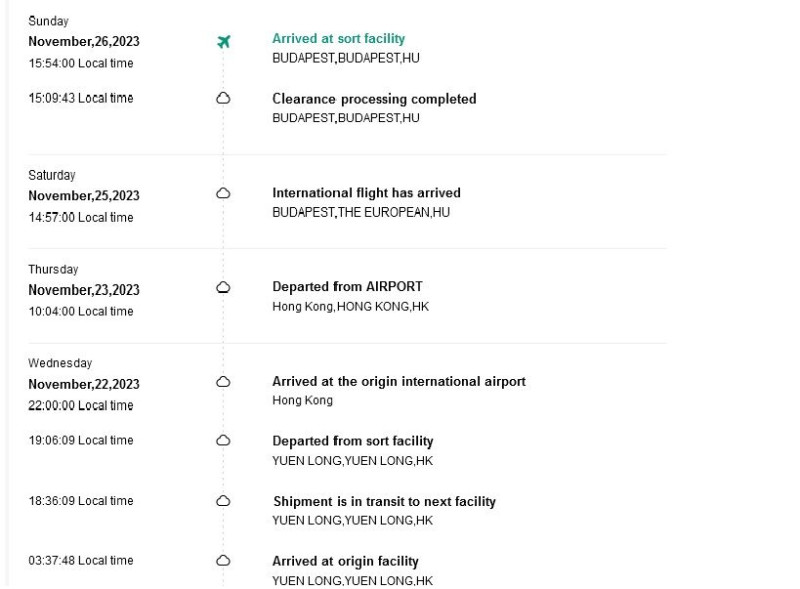
Task: Click marker icon next to International flight has arrived
Action: coord(223,193)
